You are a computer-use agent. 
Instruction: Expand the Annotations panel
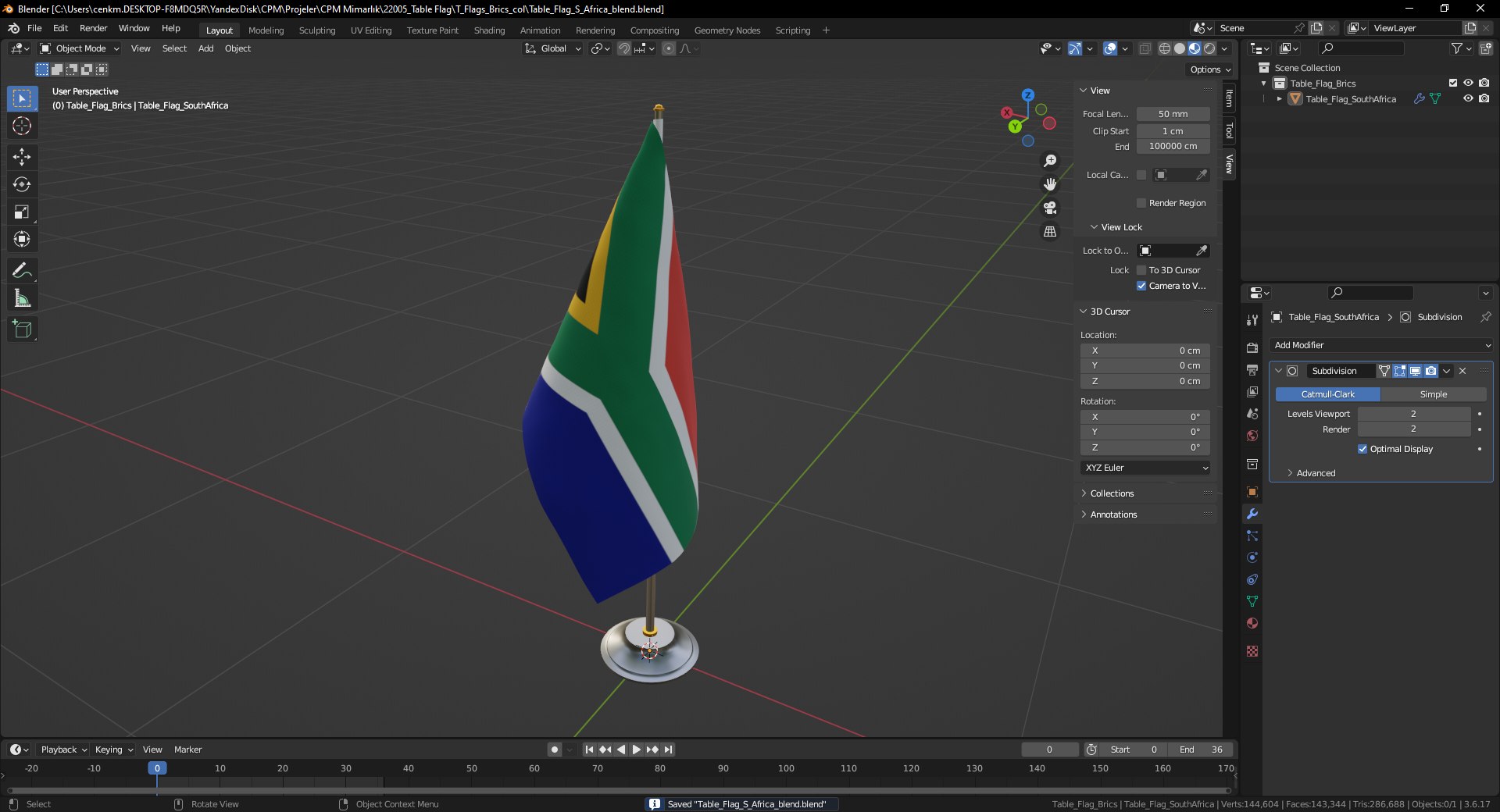(1113, 515)
